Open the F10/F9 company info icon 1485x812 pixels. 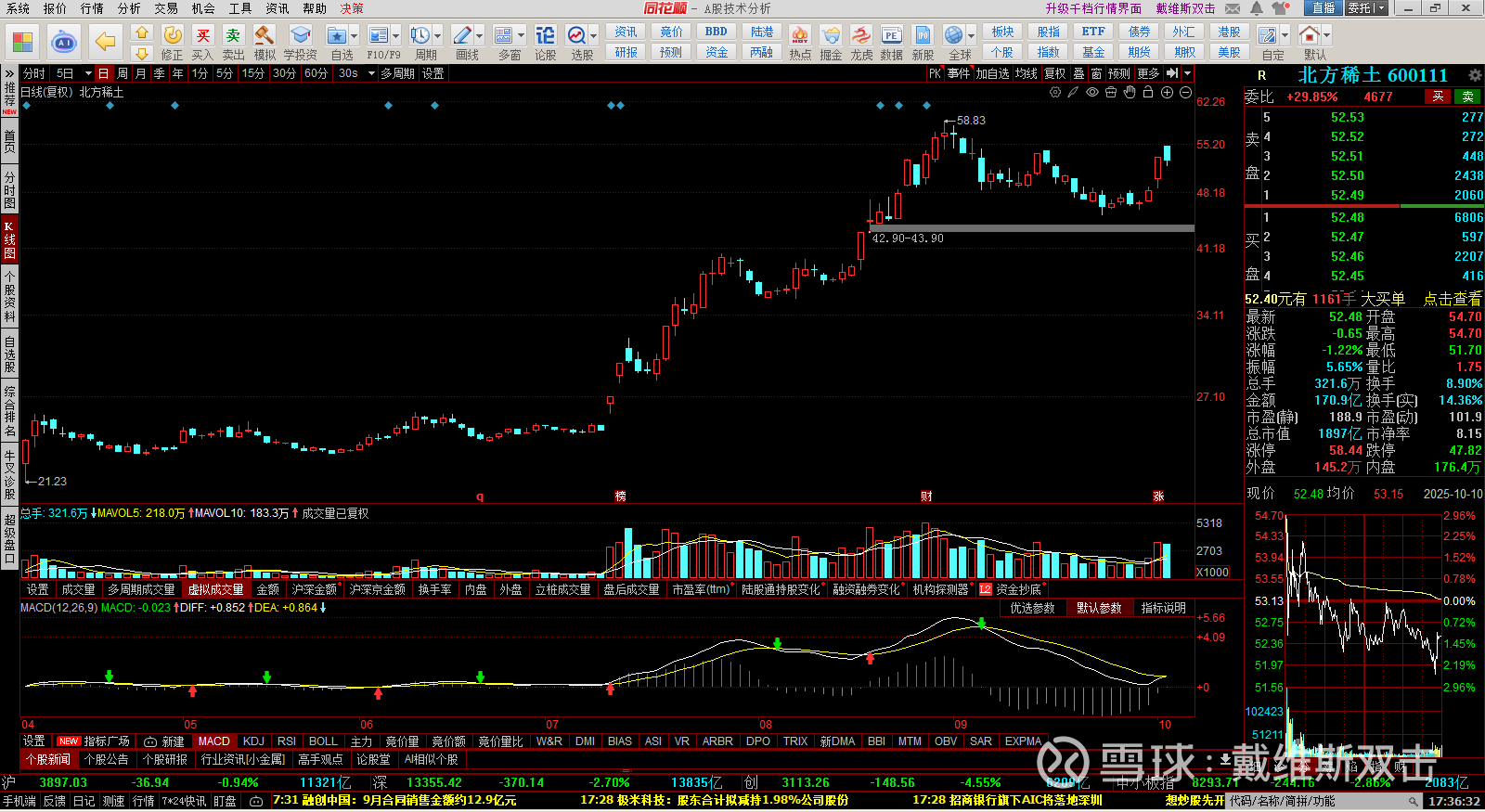(379, 35)
